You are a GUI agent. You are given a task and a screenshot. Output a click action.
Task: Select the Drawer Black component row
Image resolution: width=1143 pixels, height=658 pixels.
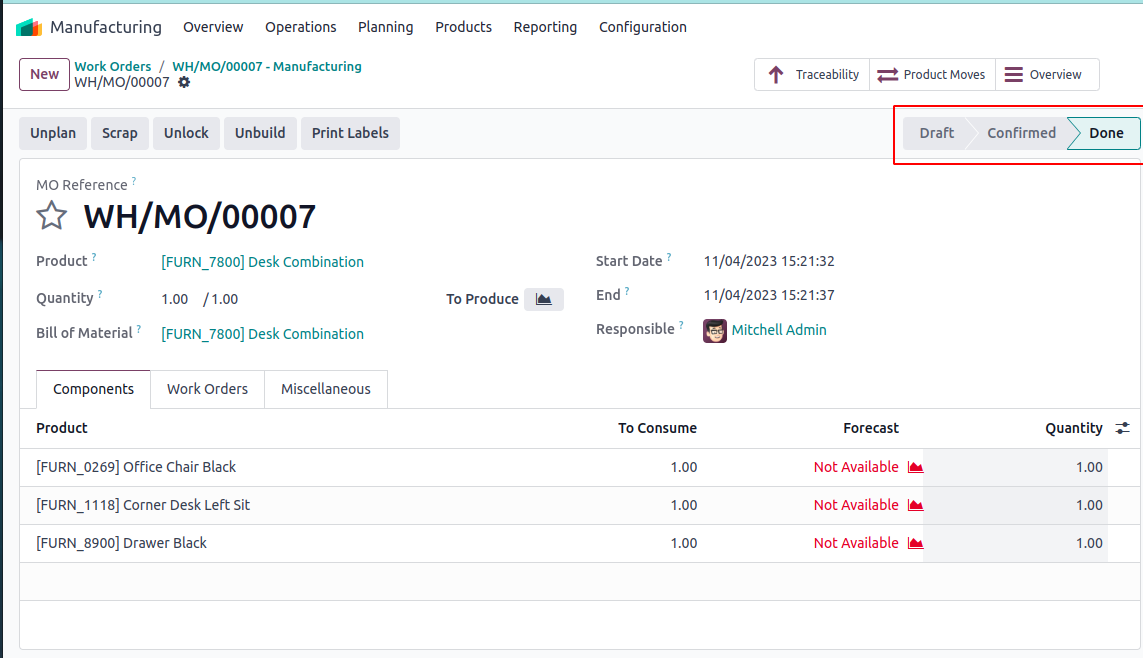580,543
